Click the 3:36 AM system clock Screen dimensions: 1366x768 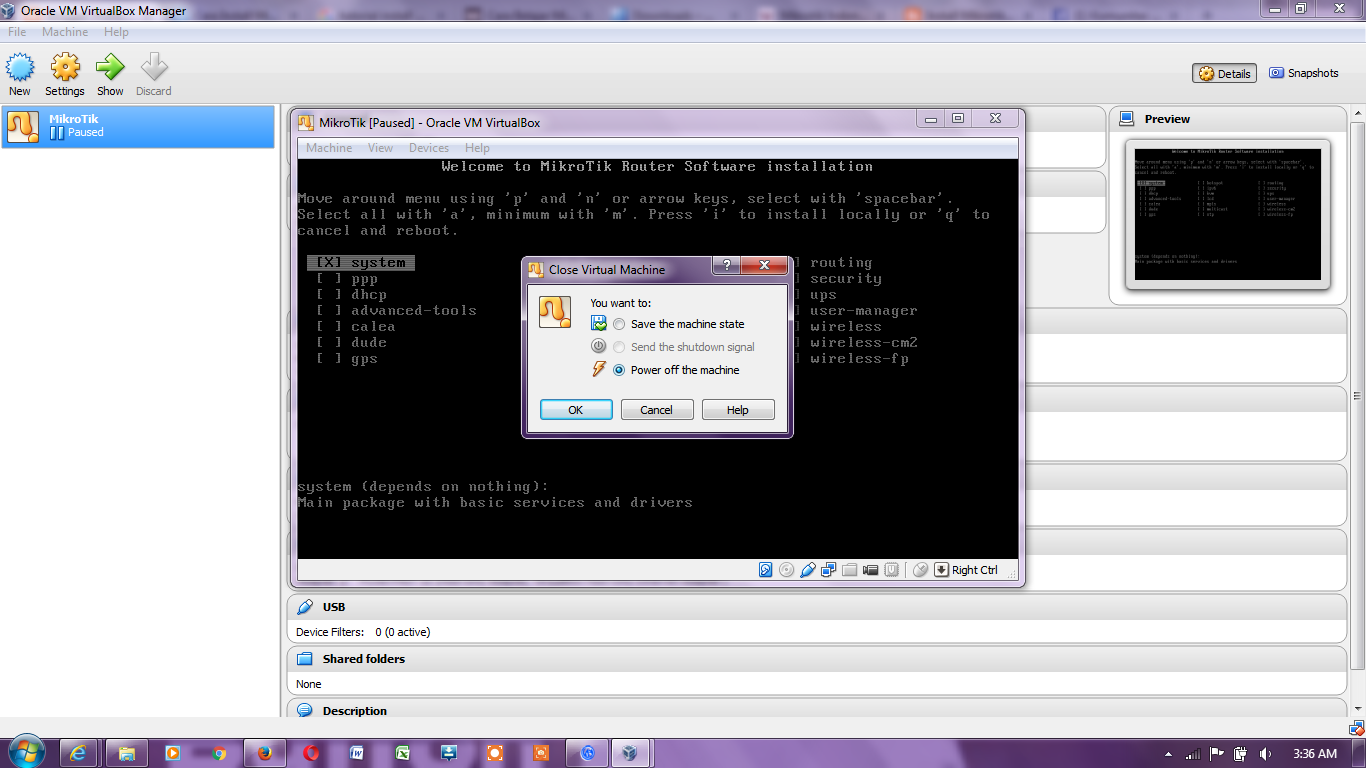tap(1315, 753)
